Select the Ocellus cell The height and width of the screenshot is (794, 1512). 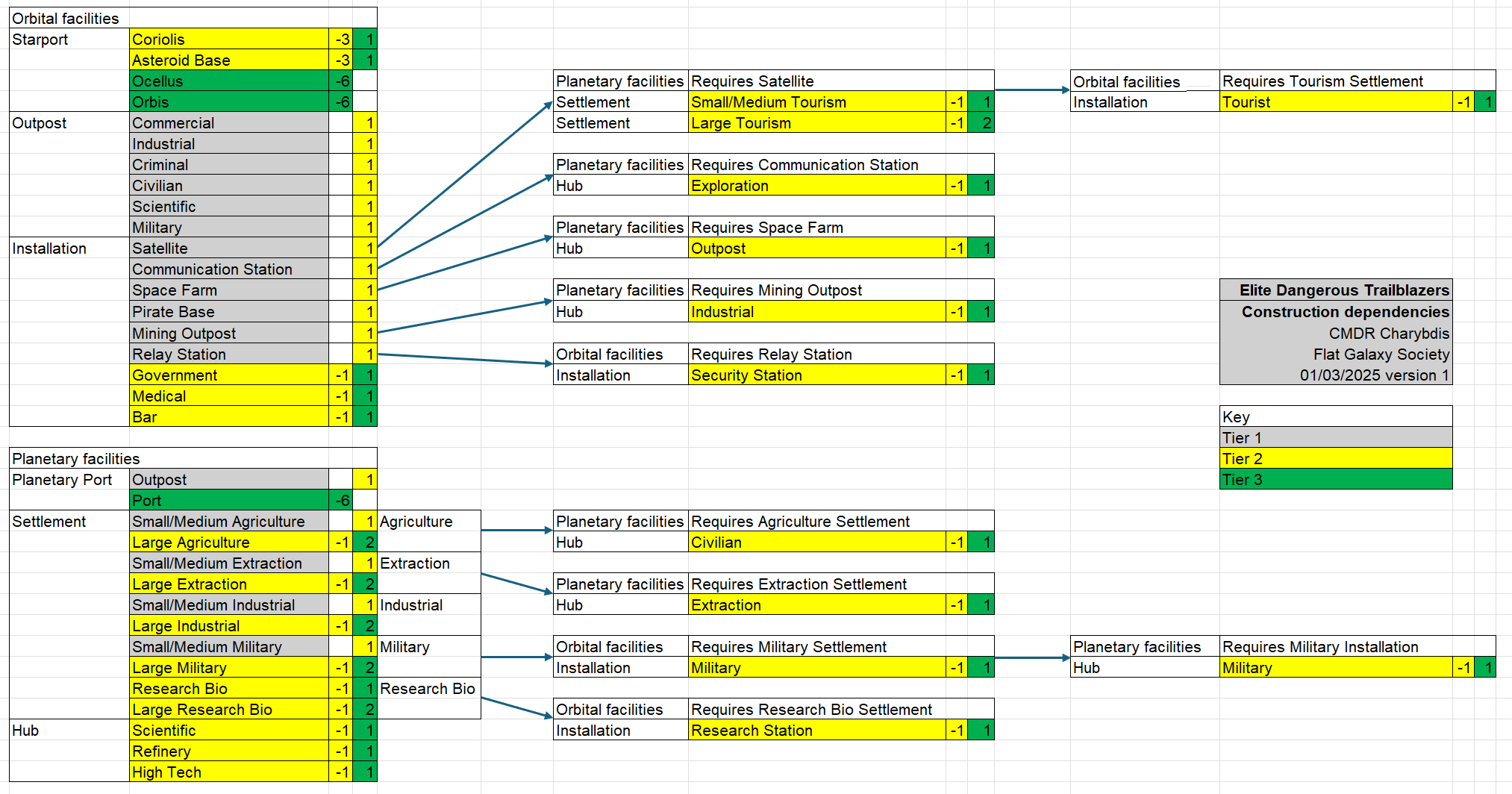click(229, 81)
